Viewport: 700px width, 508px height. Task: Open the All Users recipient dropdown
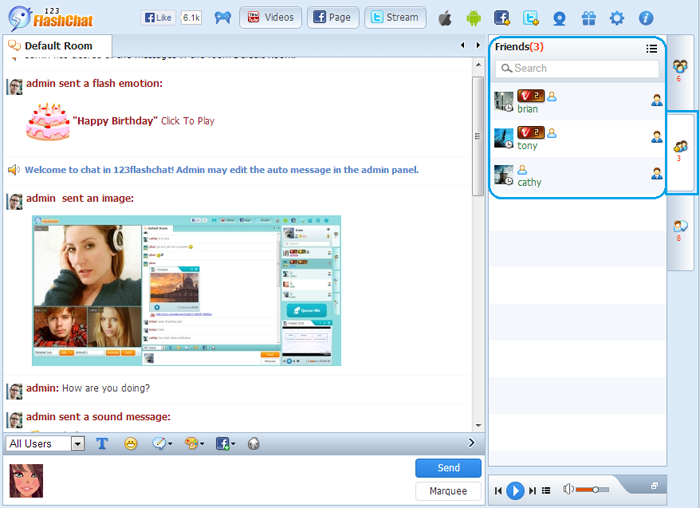(x=46, y=443)
